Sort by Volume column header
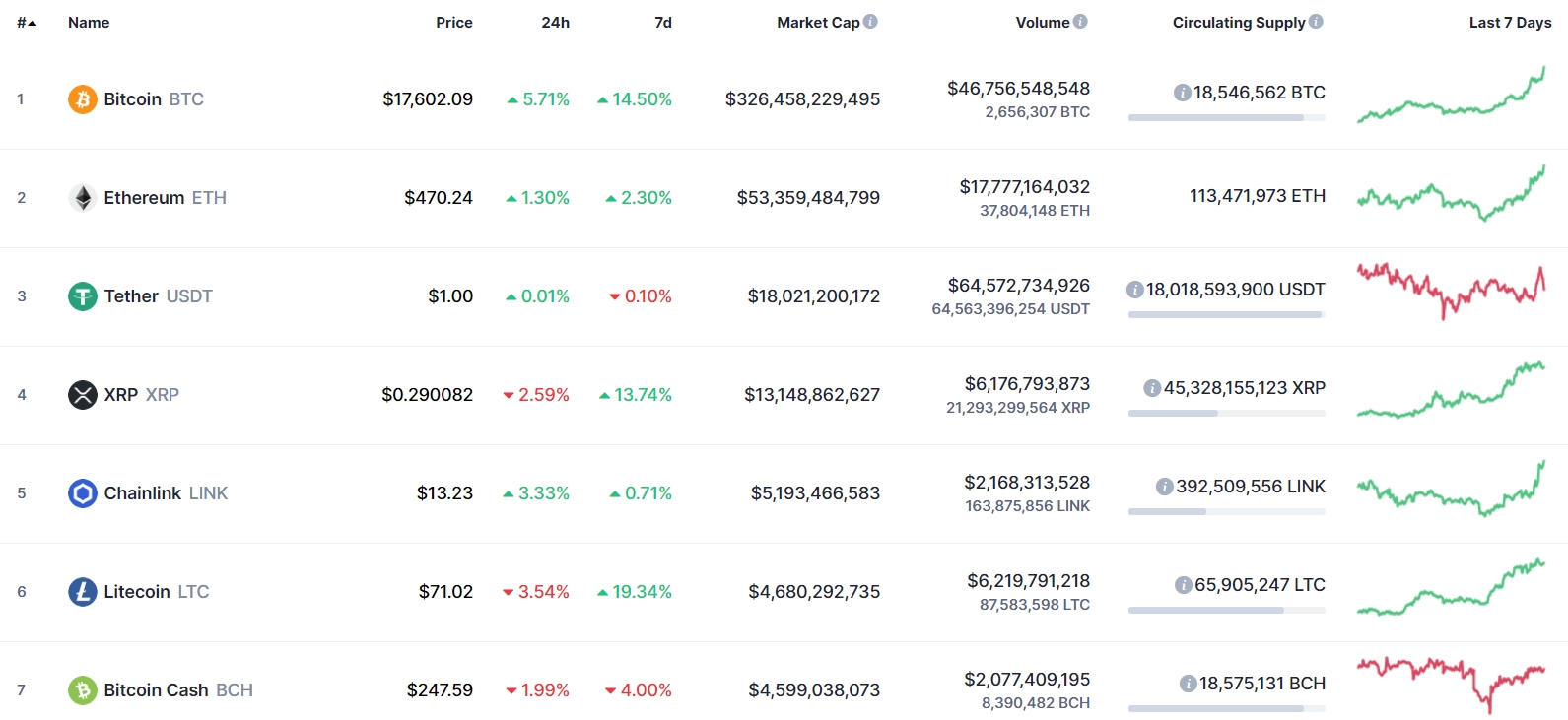 click(1043, 22)
